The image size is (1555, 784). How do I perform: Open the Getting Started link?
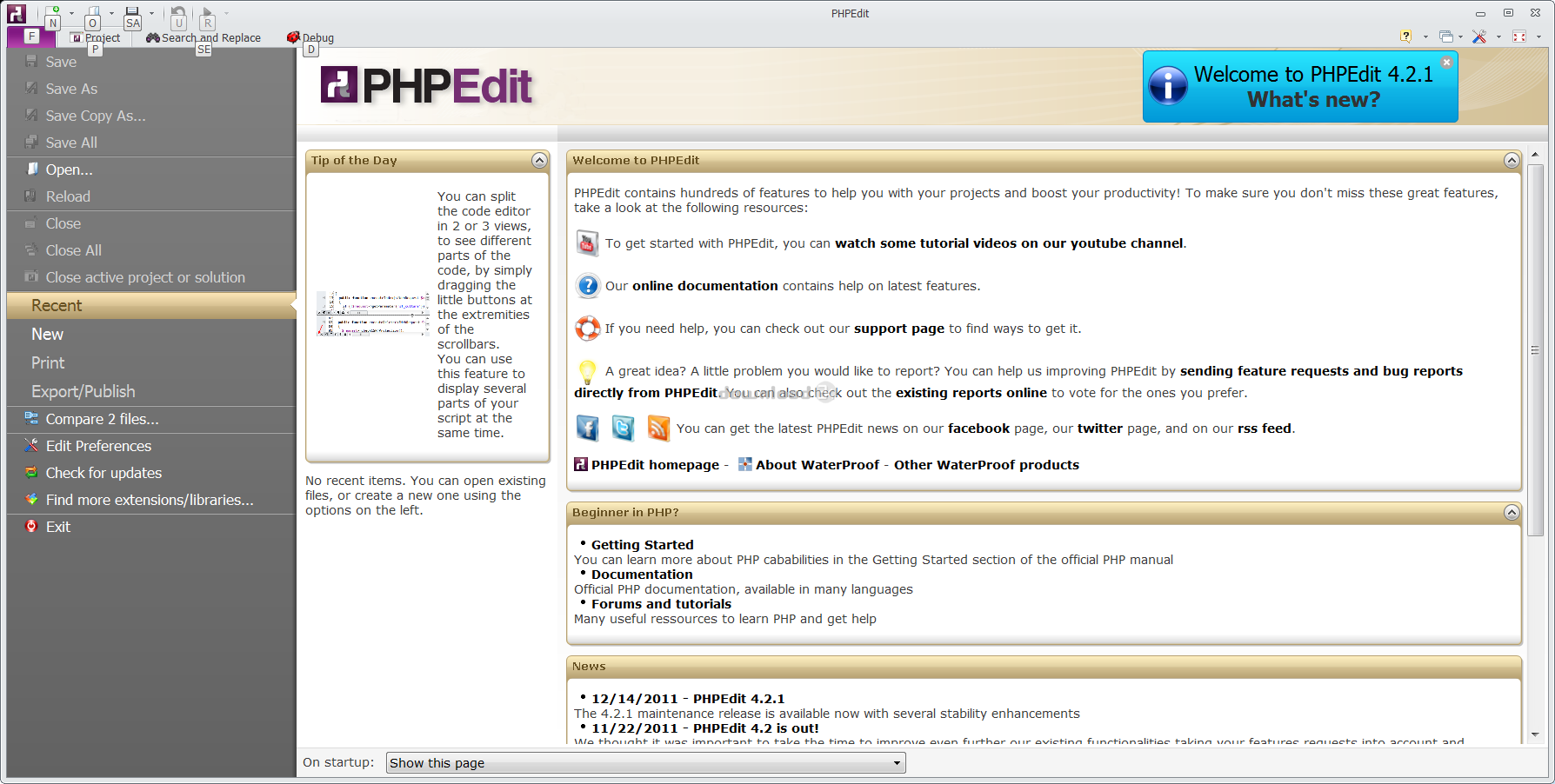click(643, 545)
